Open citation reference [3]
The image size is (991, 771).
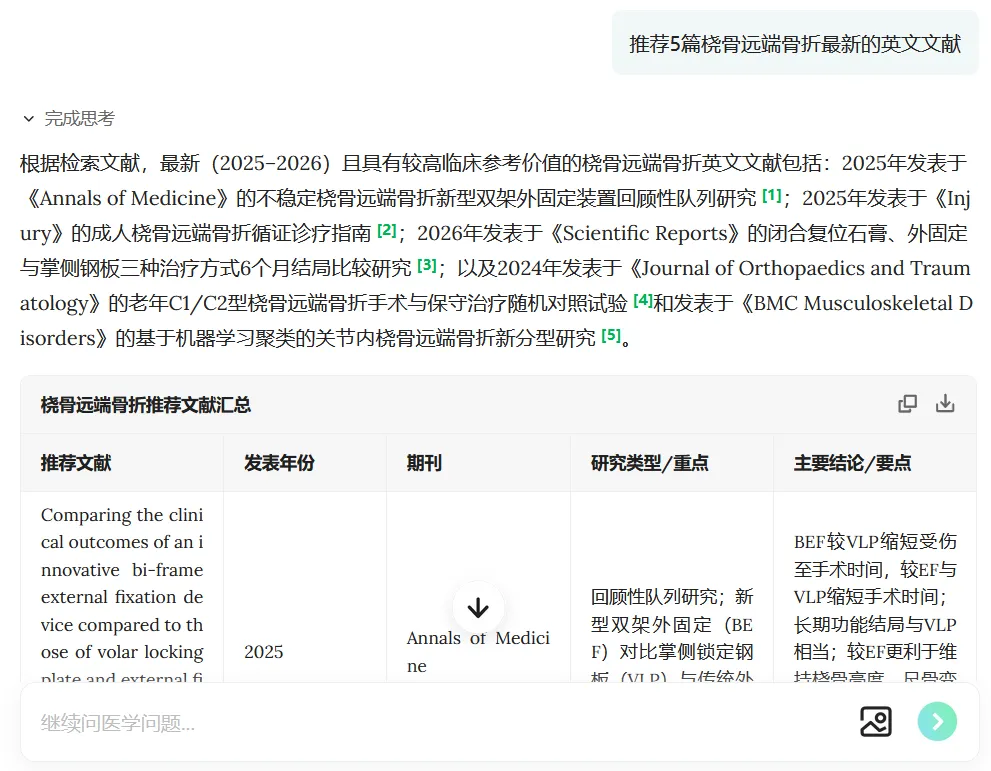[427, 265]
